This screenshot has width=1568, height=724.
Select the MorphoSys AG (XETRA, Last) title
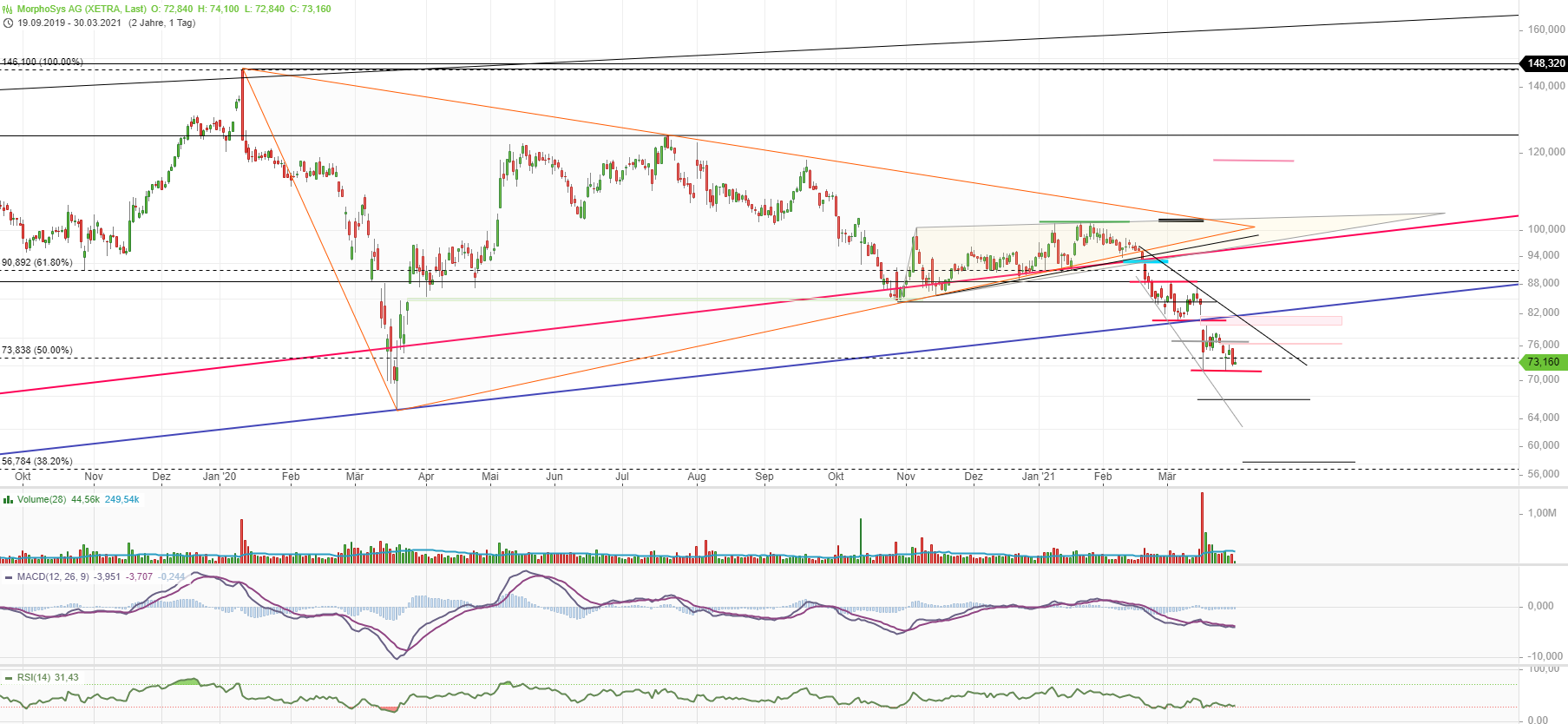pyautogui.click(x=82, y=10)
